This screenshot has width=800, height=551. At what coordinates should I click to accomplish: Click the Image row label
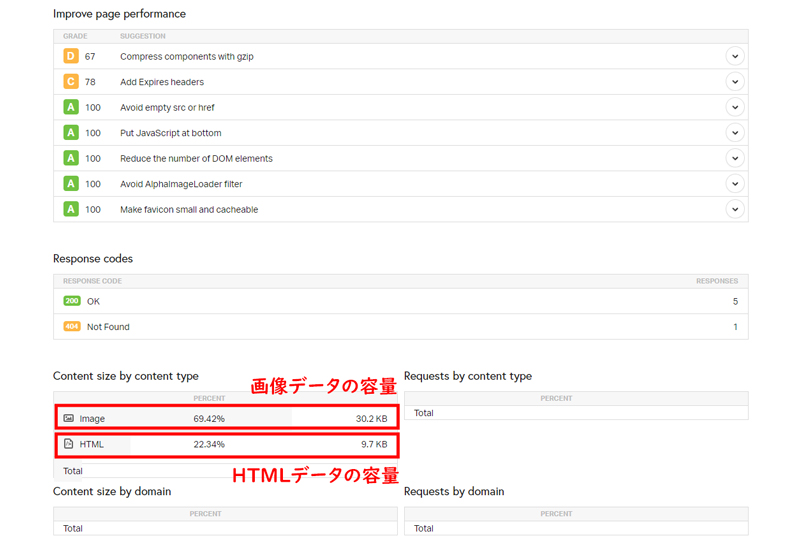click(92, 419)
